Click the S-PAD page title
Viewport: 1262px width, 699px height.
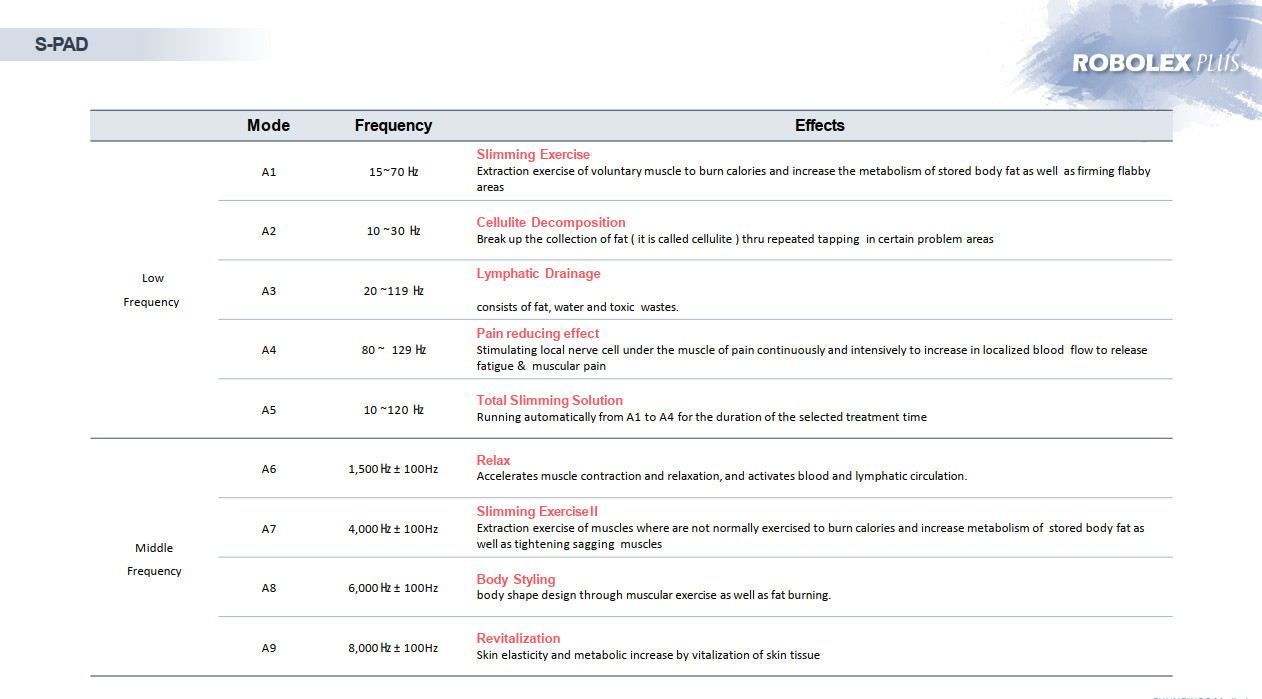[x=61, y=45]
